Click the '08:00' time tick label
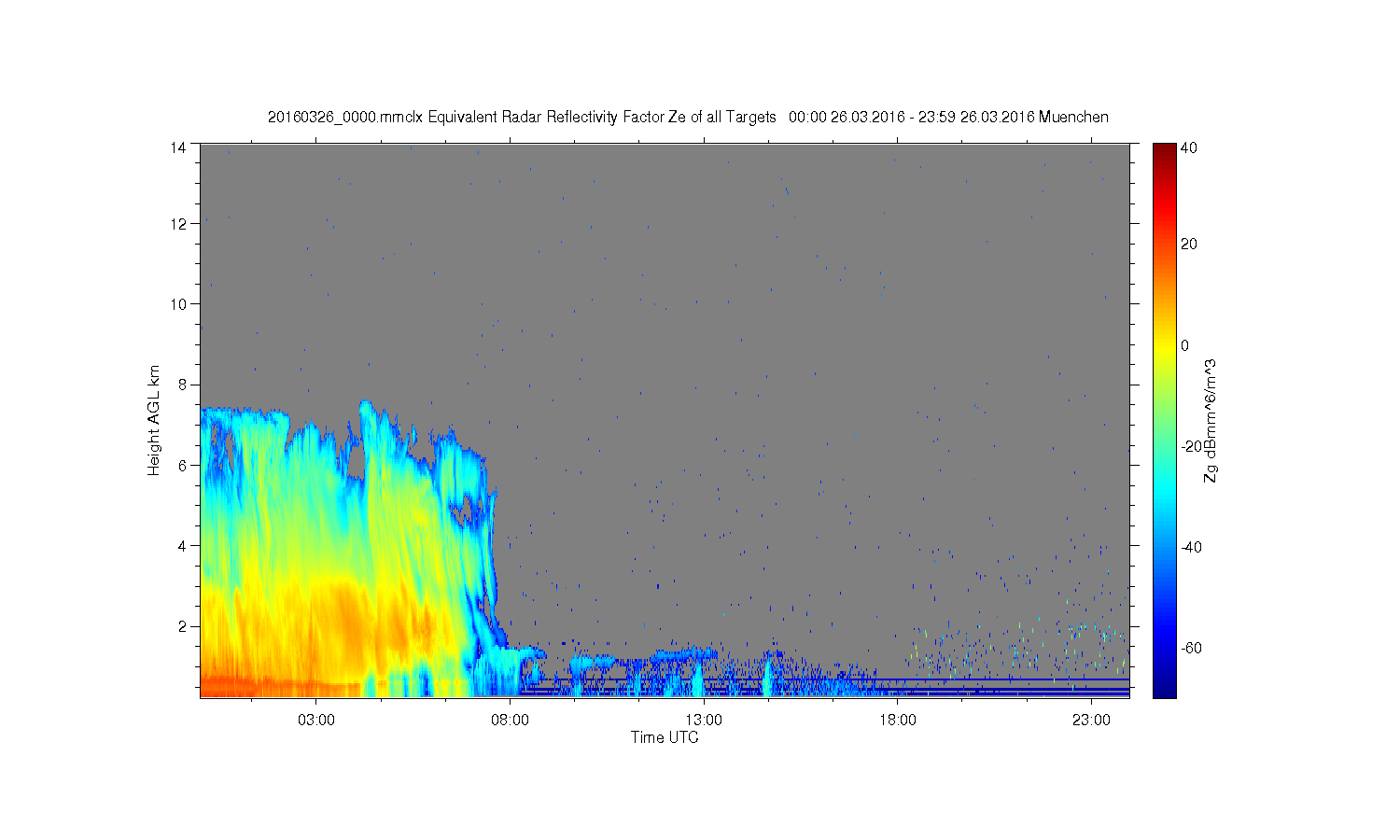This screenshot has height=840, width=1400. (x=510, y=721)
